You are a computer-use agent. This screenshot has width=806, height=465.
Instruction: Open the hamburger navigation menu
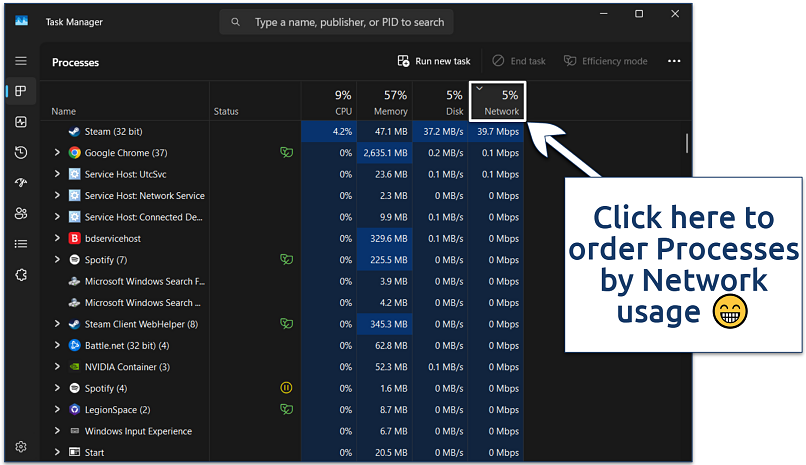click(x=21, y=61)
